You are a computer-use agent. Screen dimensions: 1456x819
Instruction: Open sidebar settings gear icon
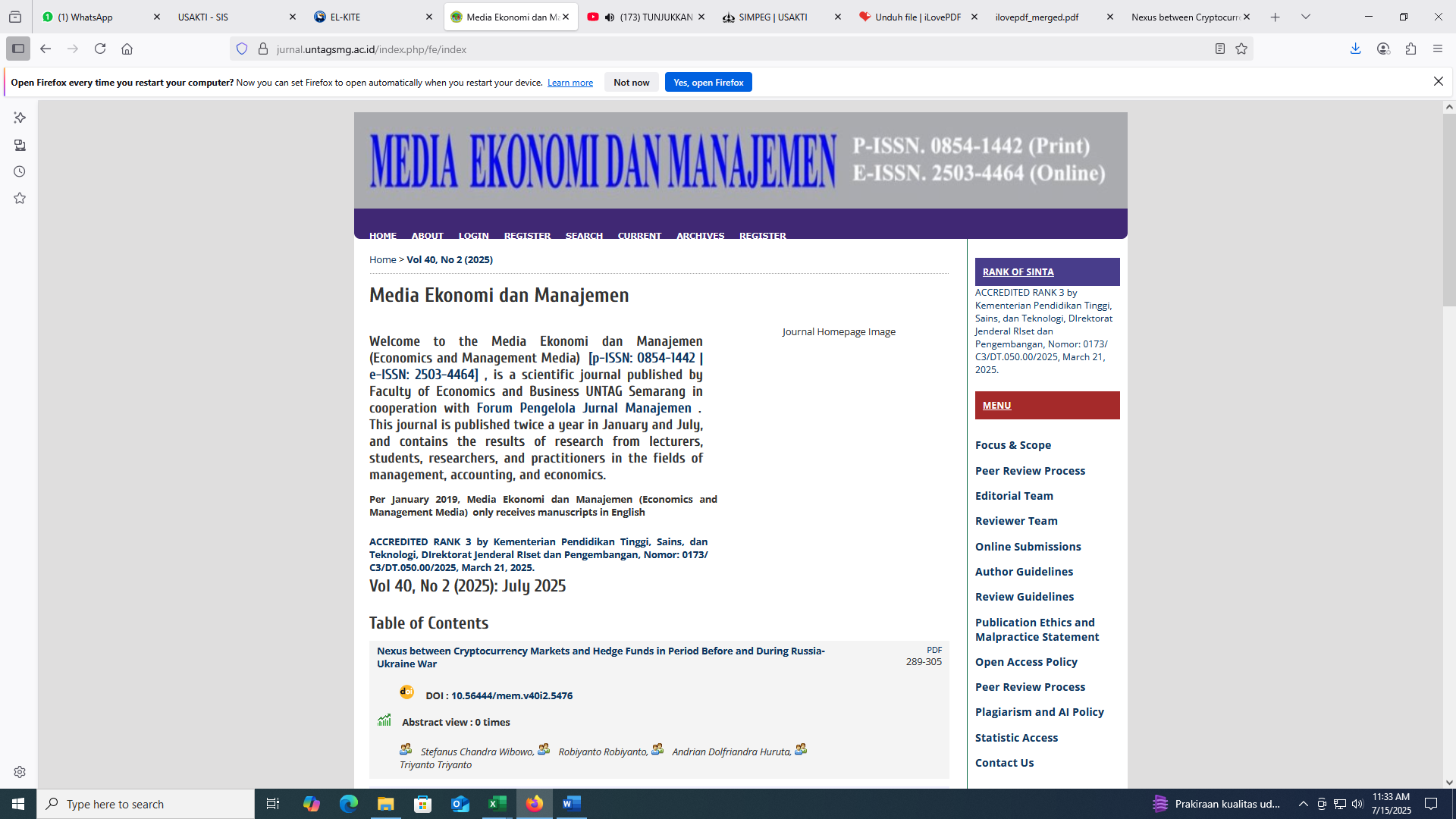tap(20, 772)
